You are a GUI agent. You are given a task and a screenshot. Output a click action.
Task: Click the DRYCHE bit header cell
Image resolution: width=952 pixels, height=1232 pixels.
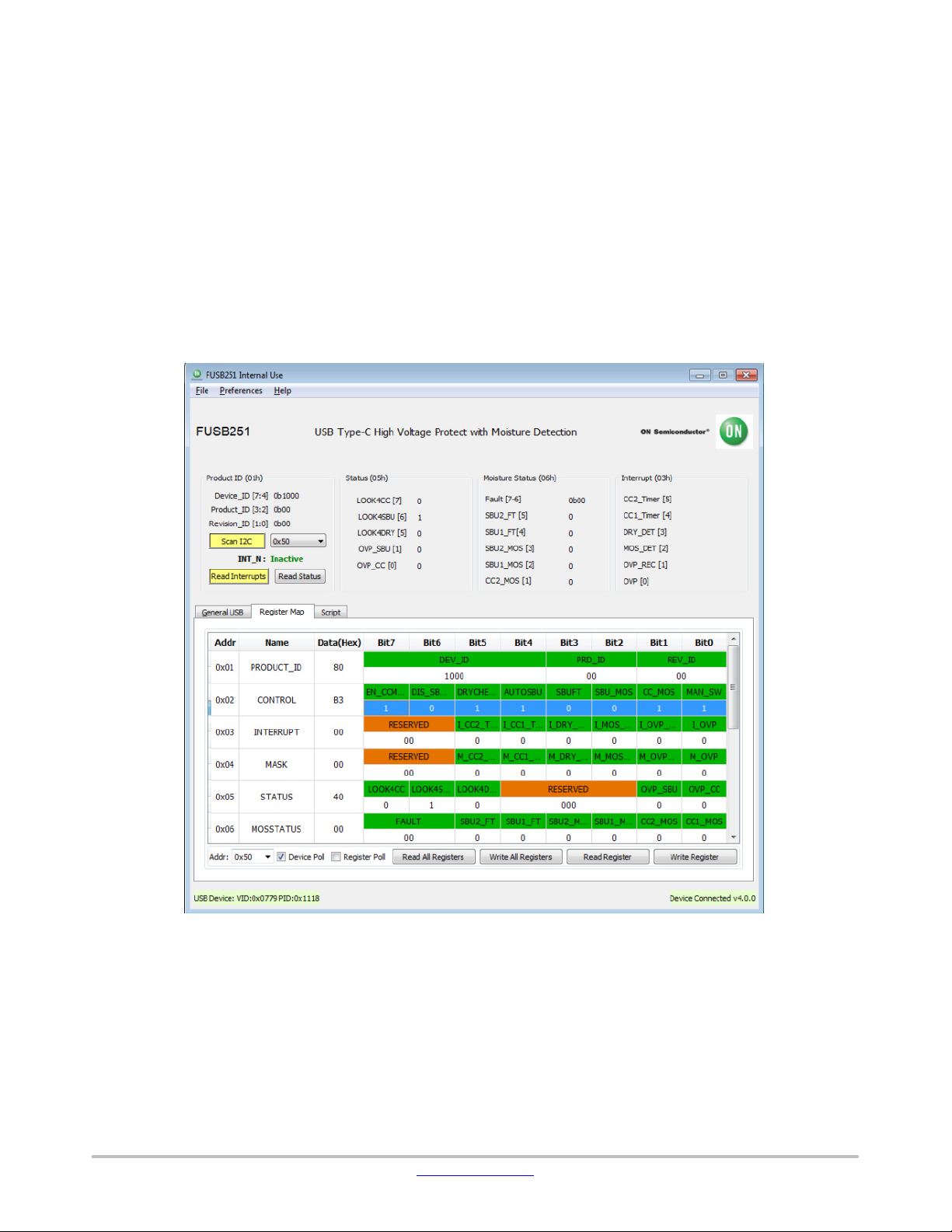477,692
